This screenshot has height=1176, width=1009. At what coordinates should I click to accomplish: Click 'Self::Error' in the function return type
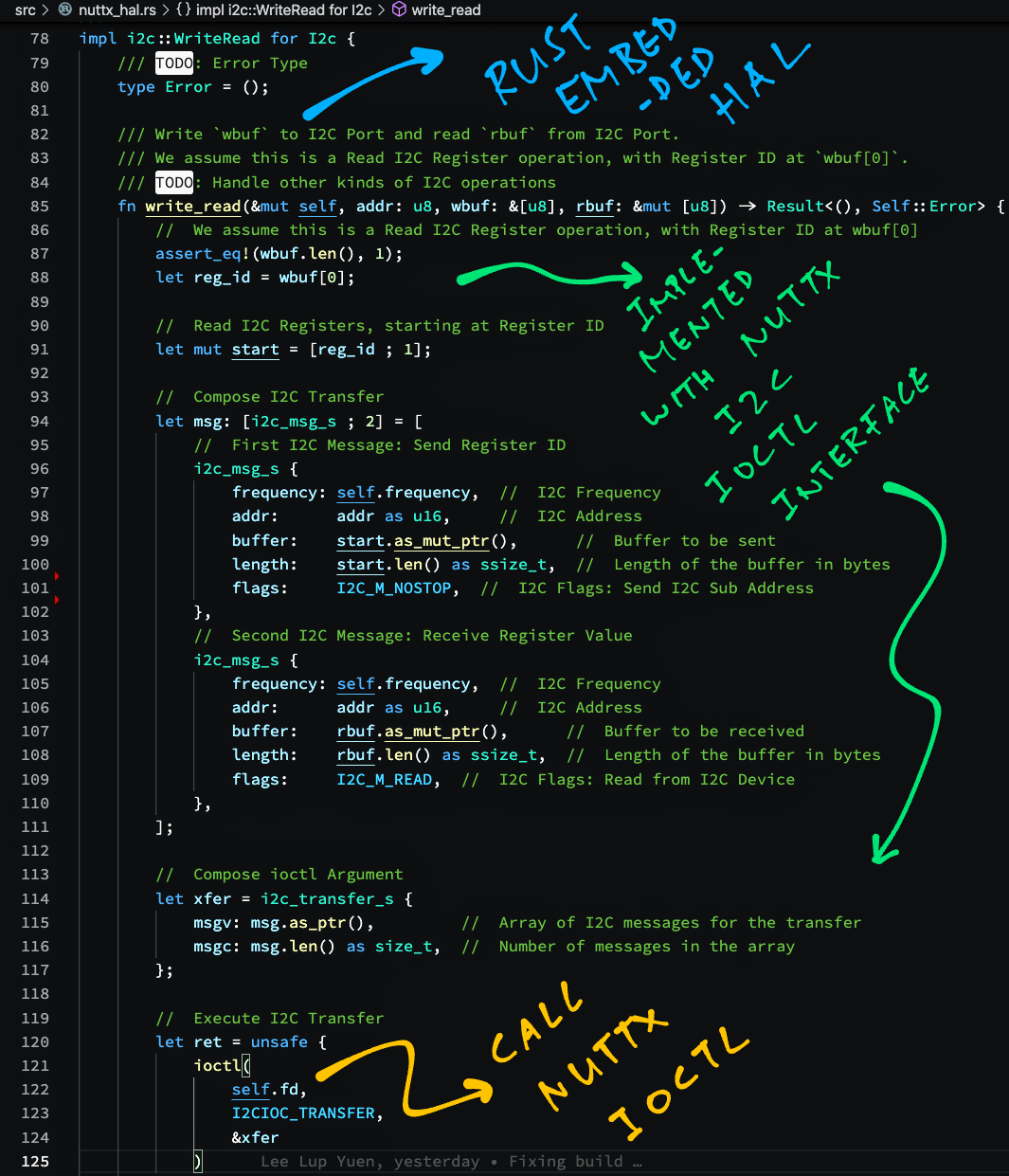click(924, 206)
